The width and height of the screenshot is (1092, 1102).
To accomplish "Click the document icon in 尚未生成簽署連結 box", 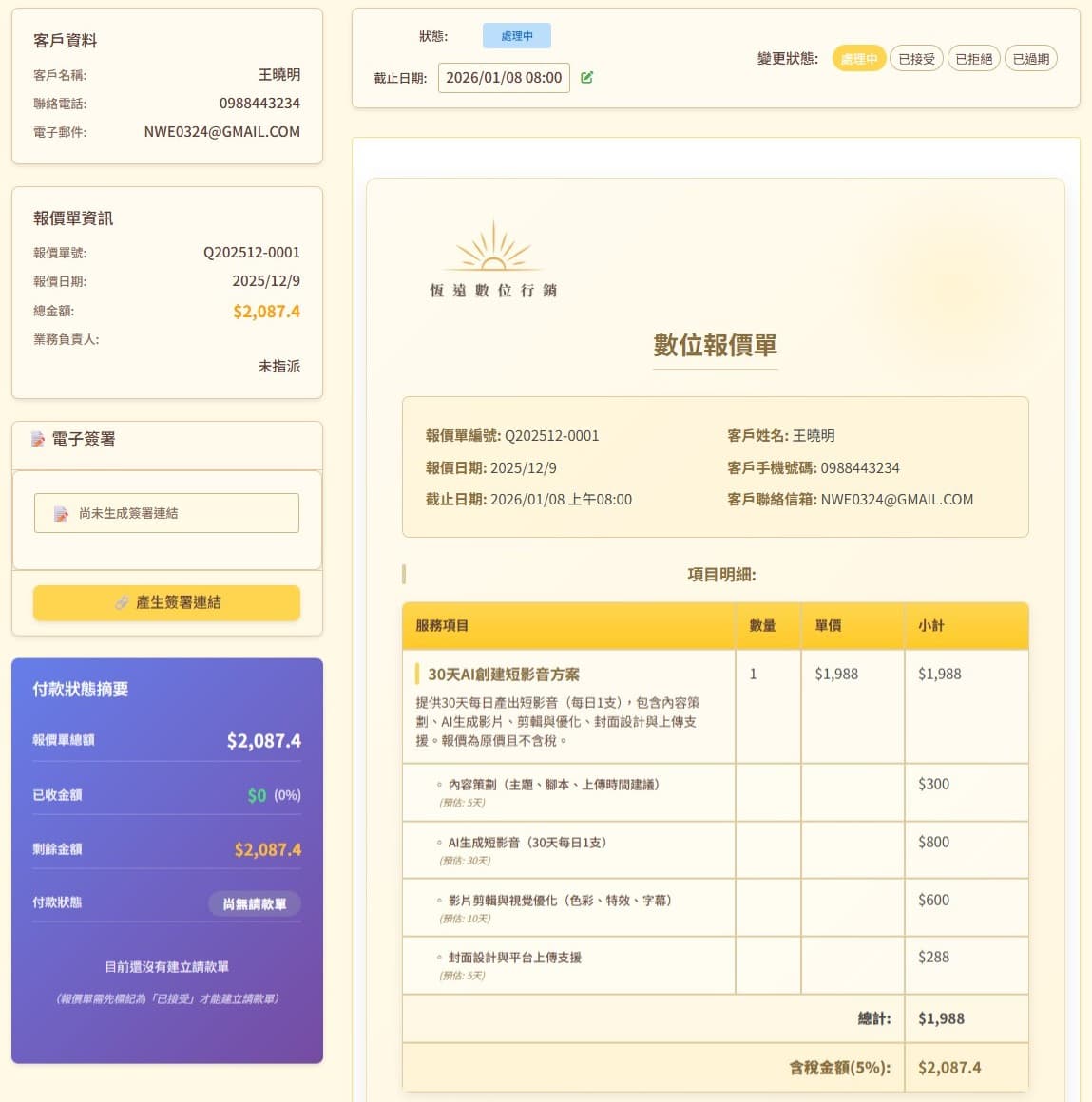I will coord(61,513).
